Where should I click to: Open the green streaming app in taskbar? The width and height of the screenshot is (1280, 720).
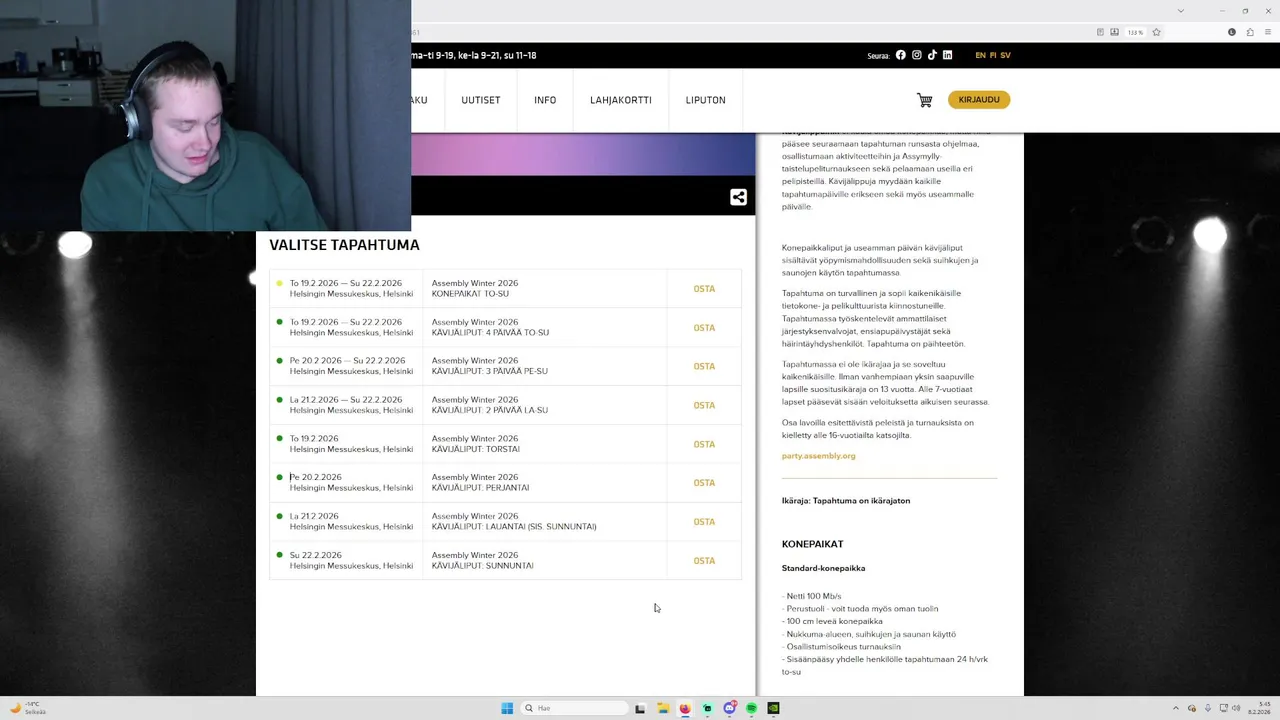707,708
